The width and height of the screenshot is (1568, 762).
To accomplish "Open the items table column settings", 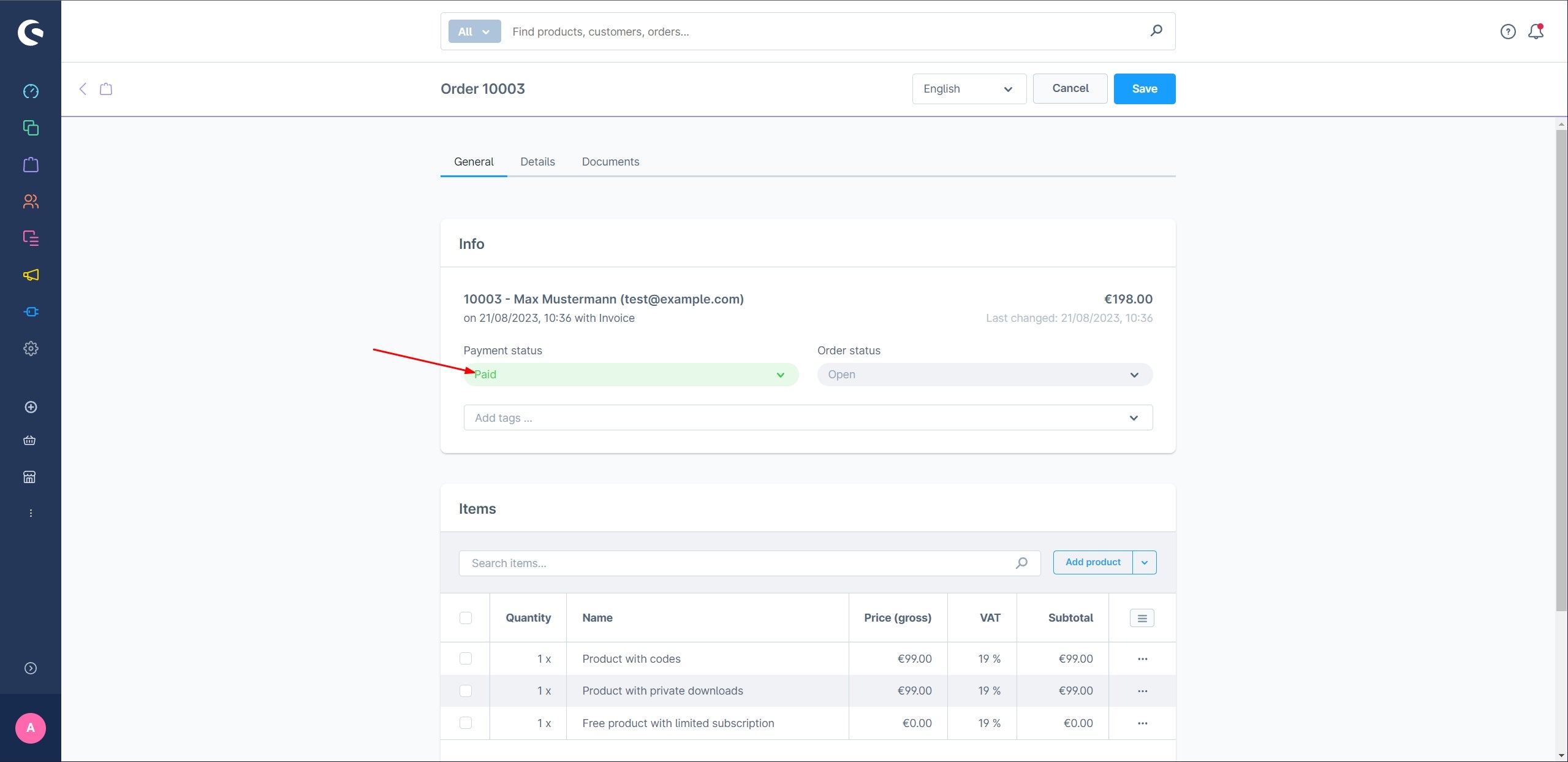I will click(1142, 618).
